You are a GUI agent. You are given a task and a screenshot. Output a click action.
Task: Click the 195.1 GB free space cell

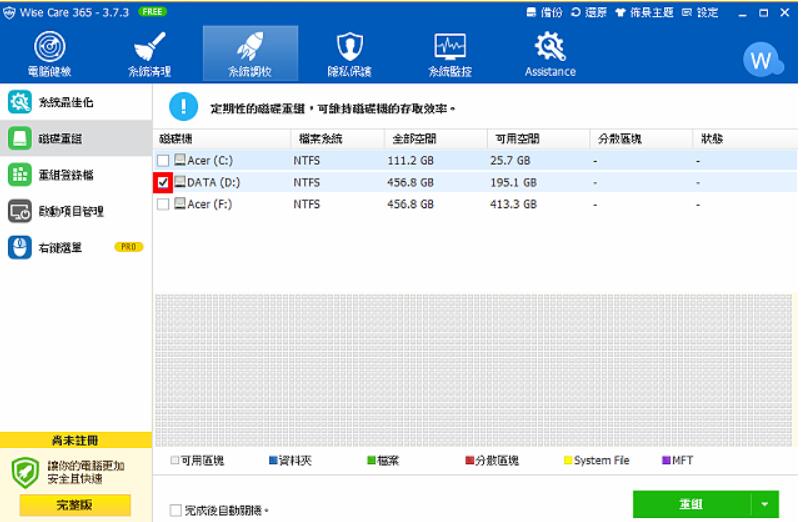[513, 182]
